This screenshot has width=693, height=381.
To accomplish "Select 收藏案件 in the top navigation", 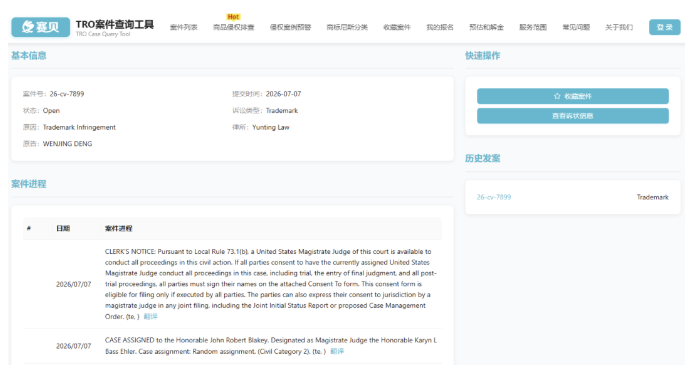I will [x=397, y=27].
